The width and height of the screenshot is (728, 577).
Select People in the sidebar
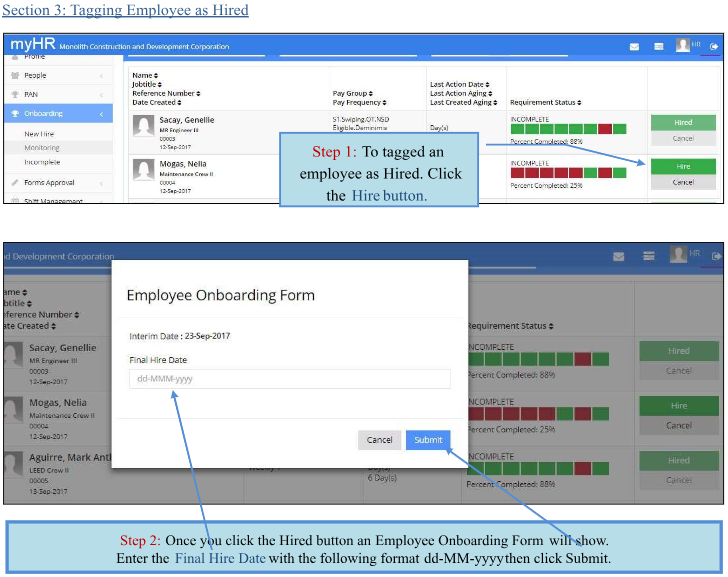[x=35, y=75]
